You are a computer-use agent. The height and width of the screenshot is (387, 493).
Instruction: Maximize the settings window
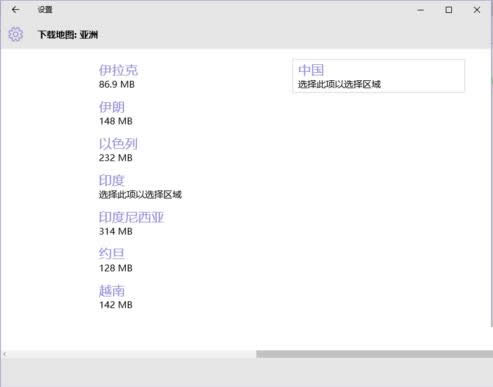[449, 10]
